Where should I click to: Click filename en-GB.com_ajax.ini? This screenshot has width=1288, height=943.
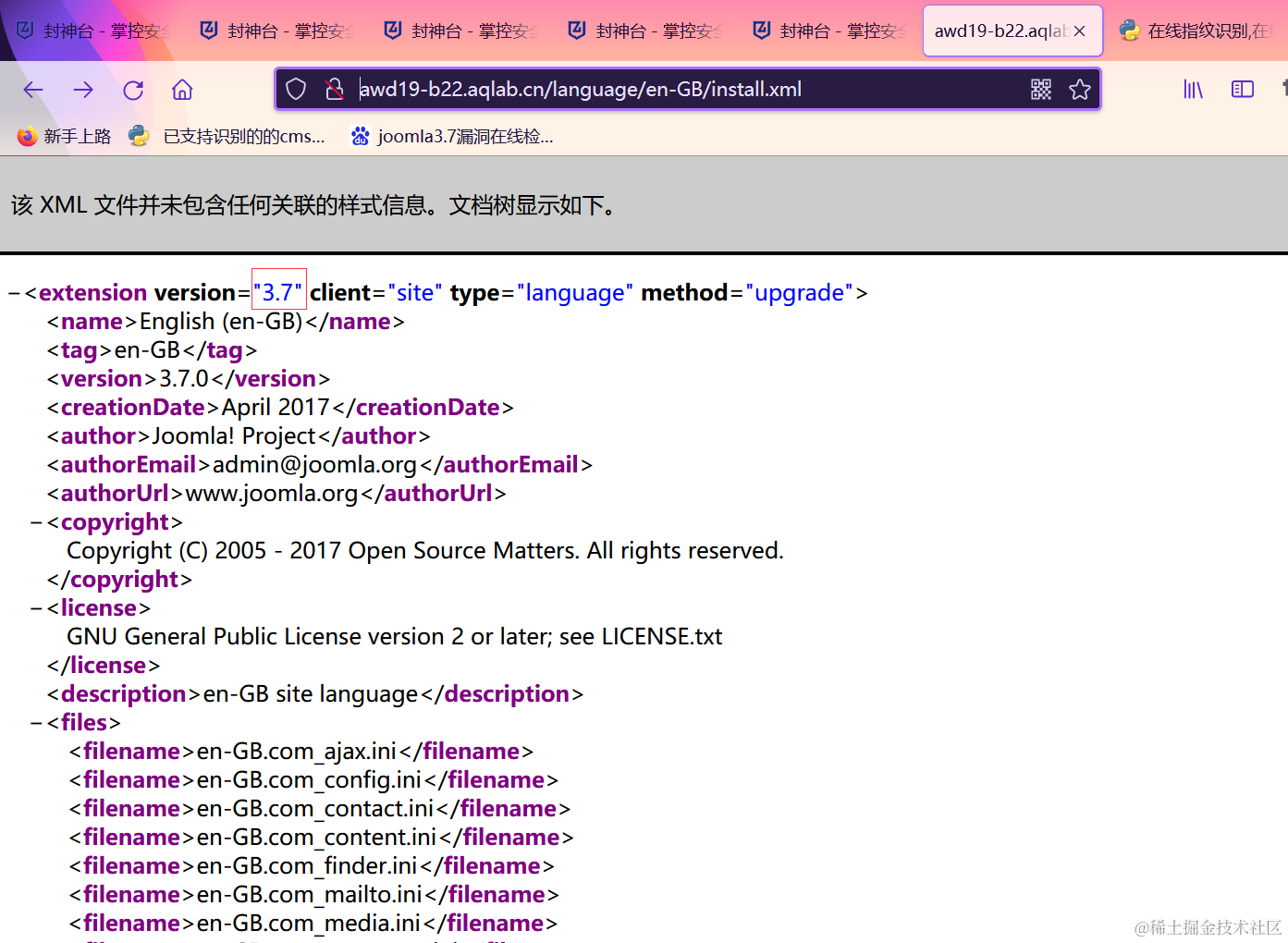296,752
